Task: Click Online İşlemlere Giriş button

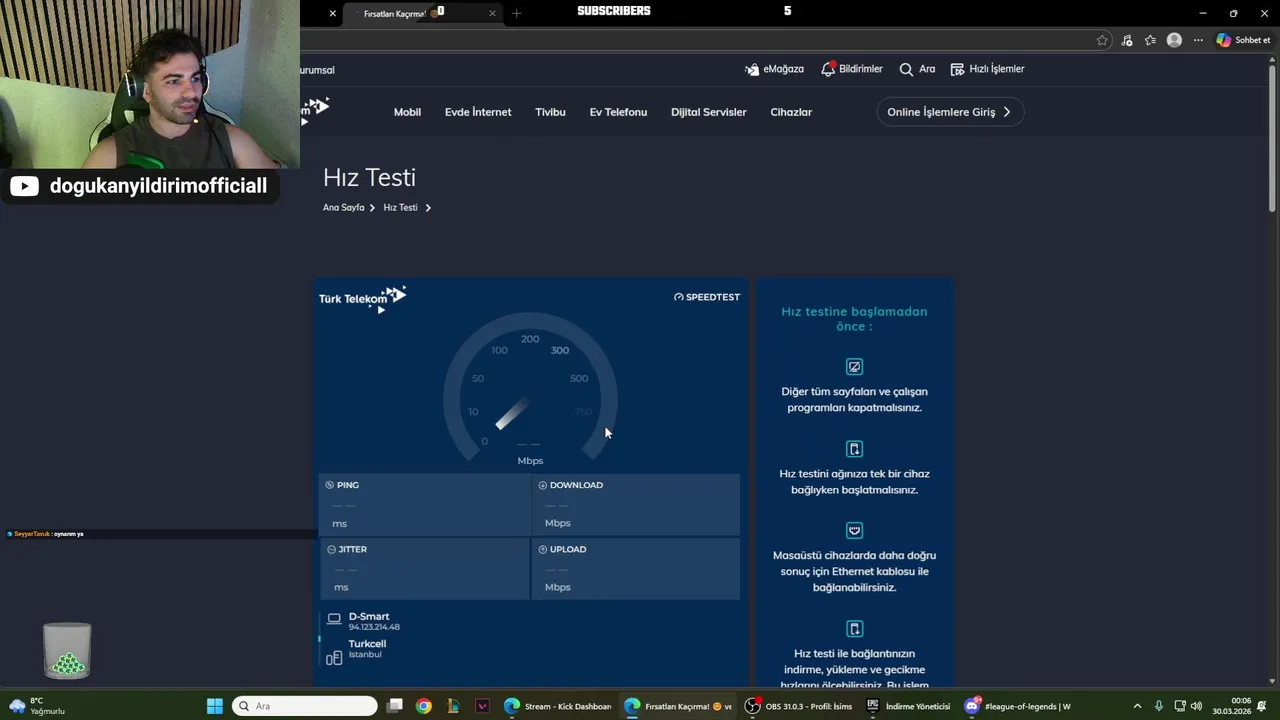Action: pos(949,112)
